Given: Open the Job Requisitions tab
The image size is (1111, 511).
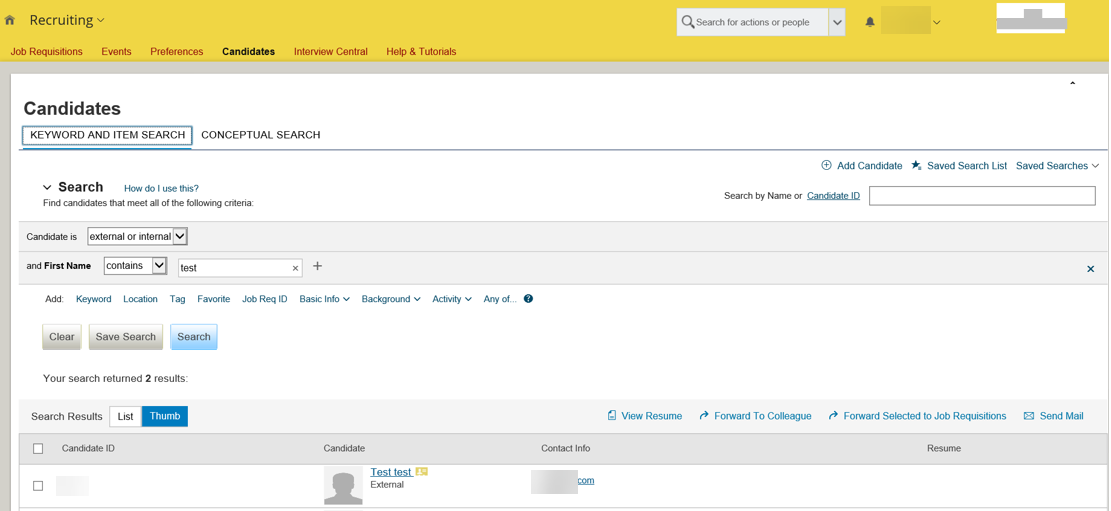Looking at the screenshot, I should [x=47, y=52].
